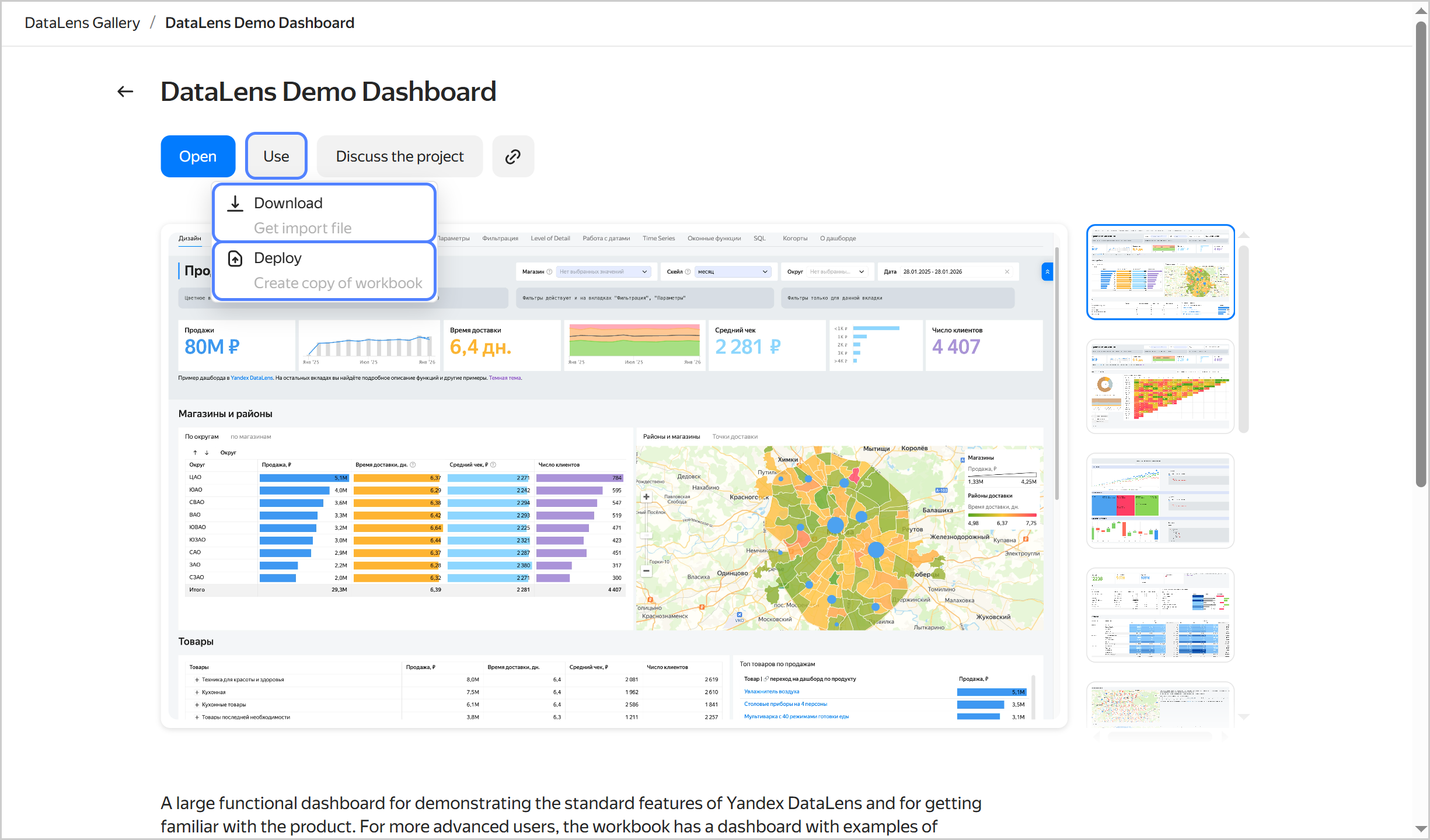Select the Районы и магазины map tab
Viewport: 1430px width, 840px height.
672,437
